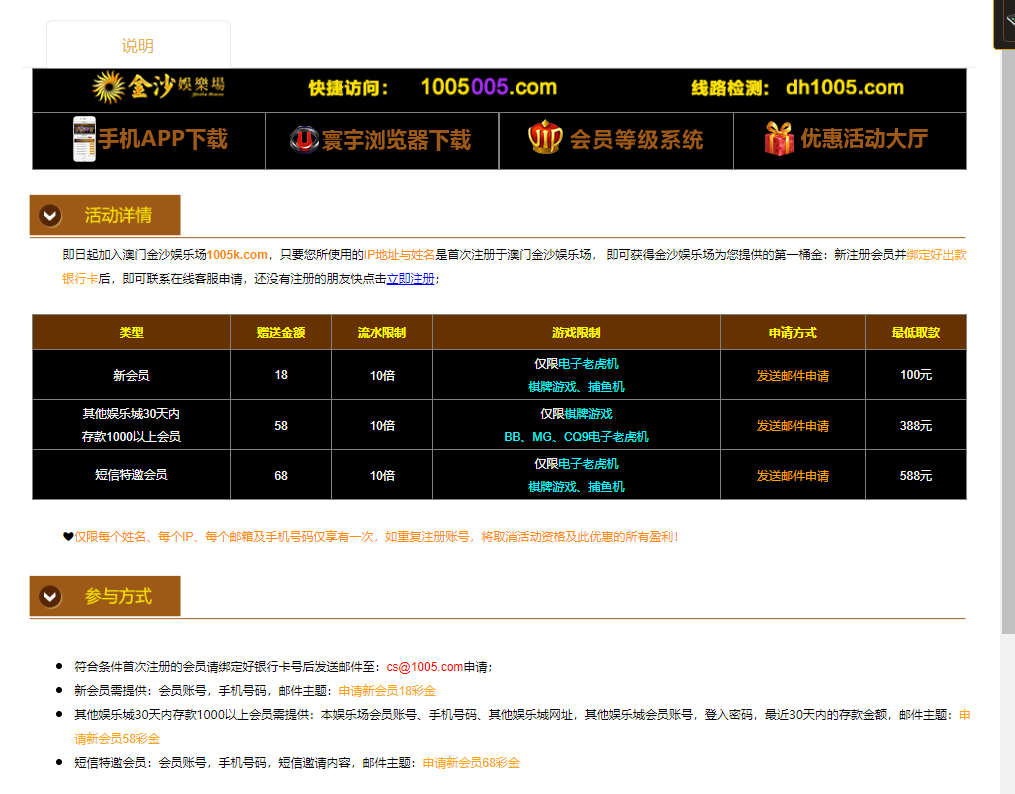Click the 短信特邀会员 table cell

pyautogui.click(x=131, y=475)
